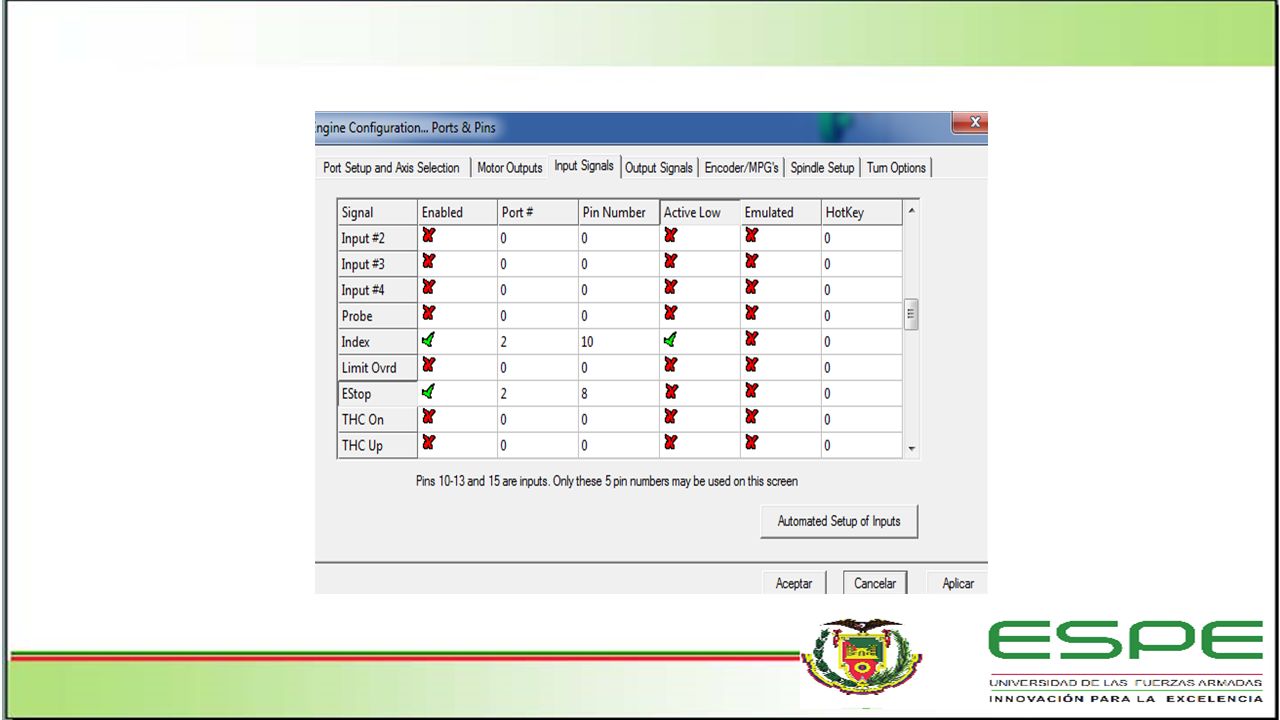Toggle Active Low for Limit Ovrd
This screenshot has width=1280, height=720.
[671, 366]
